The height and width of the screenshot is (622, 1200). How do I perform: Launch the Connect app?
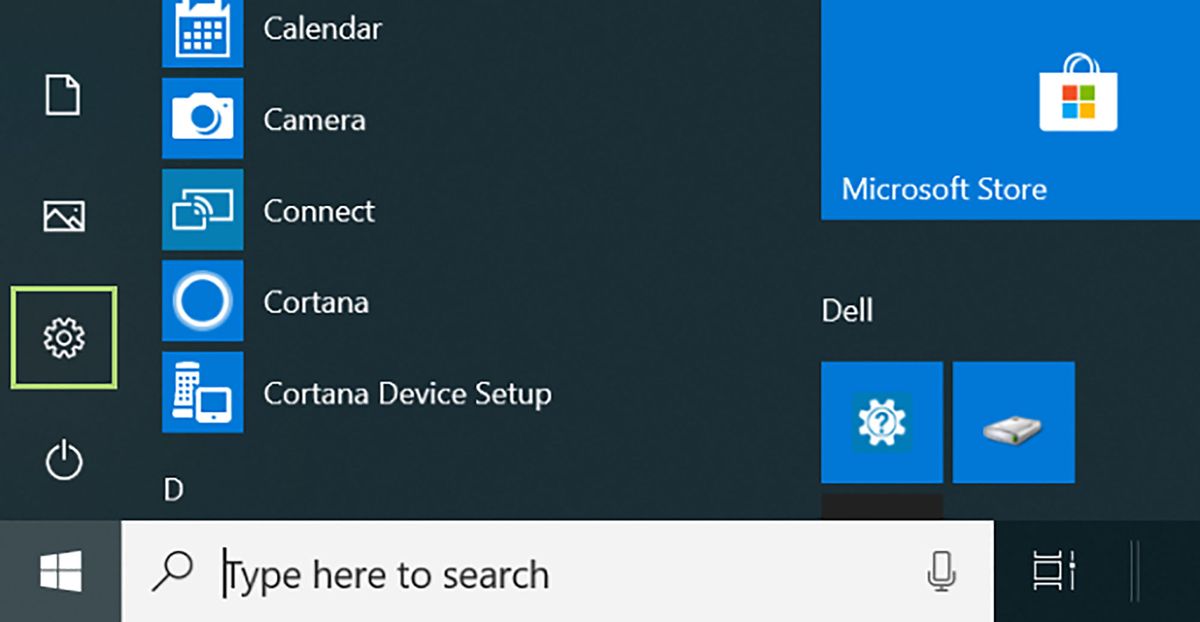click(x=202, y=211)
